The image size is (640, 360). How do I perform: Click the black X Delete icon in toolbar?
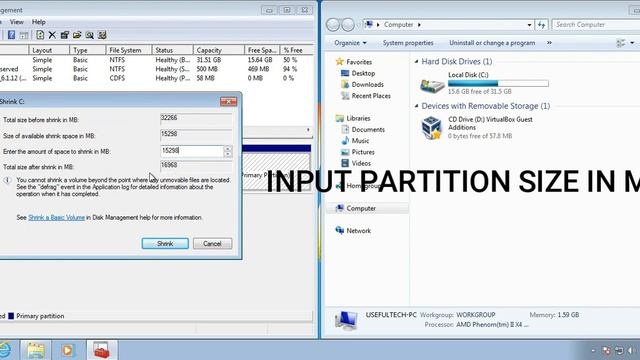click(52, 35)
